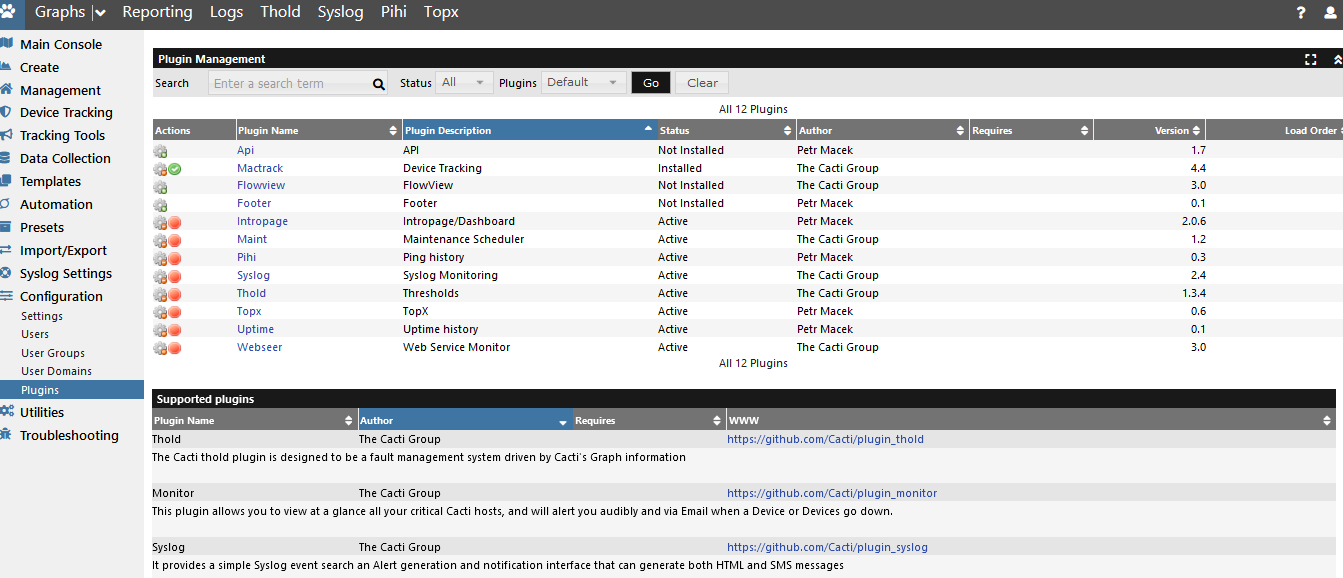
Task: Open the Logs menu item
Action: (226, 13)
